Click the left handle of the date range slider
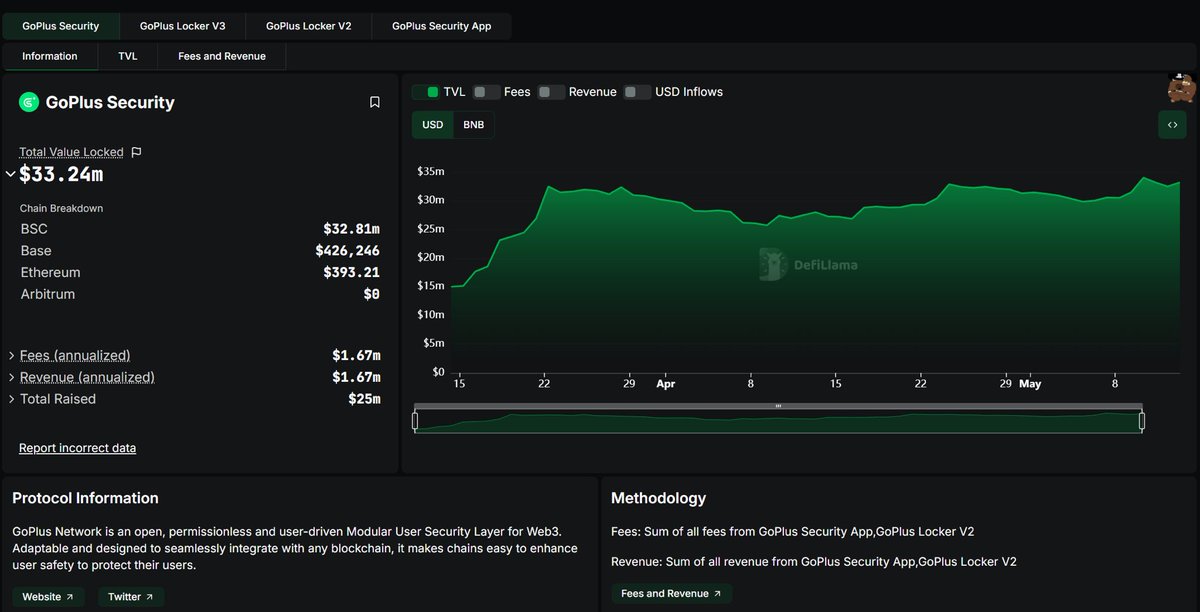This screenshot has height=612, width=1200. (415, 421)
